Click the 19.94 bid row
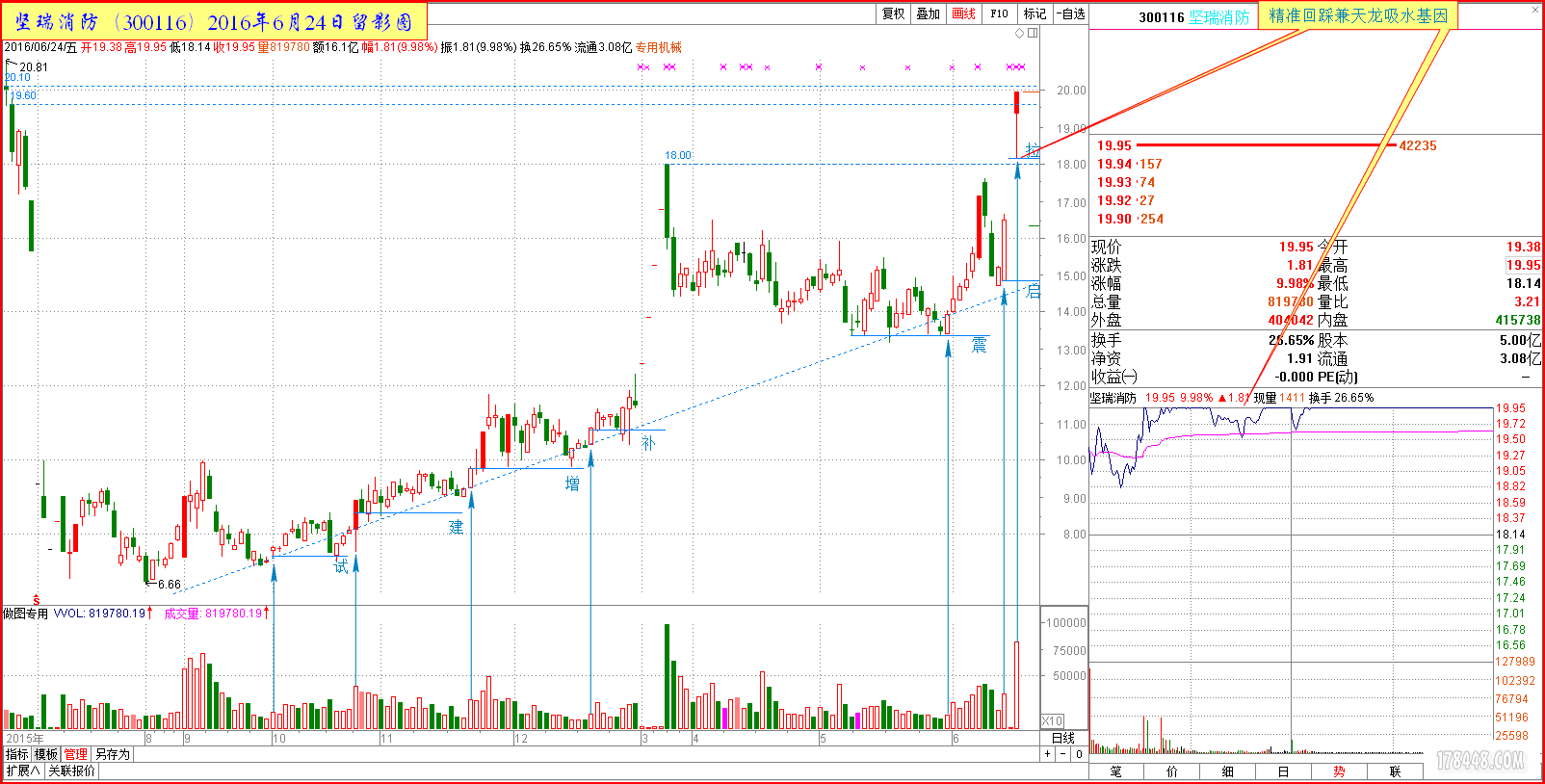This screenshot has width=1545, height=784. tap(1130, 164)
